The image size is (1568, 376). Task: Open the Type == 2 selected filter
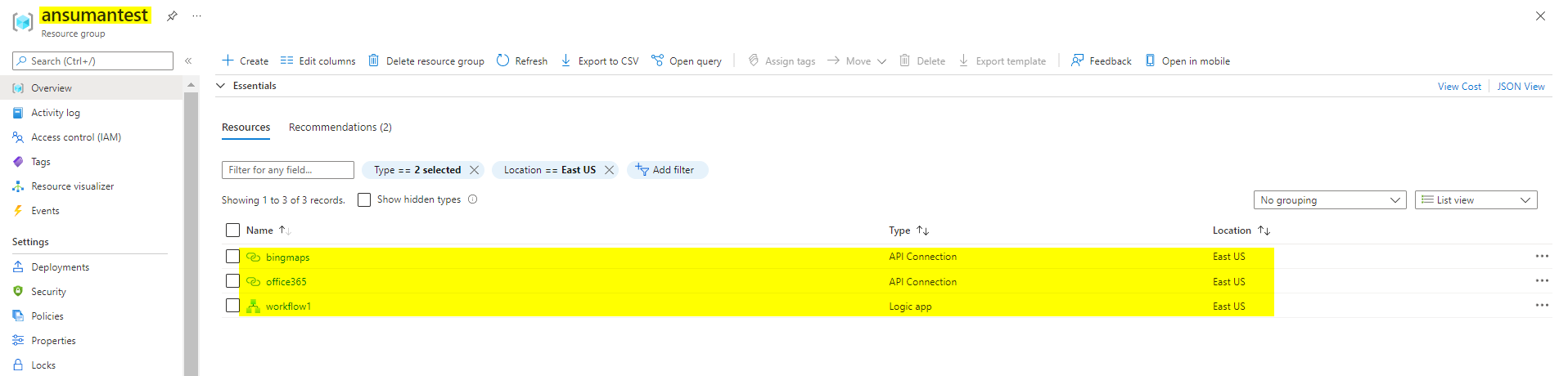[x=417, y=170]
